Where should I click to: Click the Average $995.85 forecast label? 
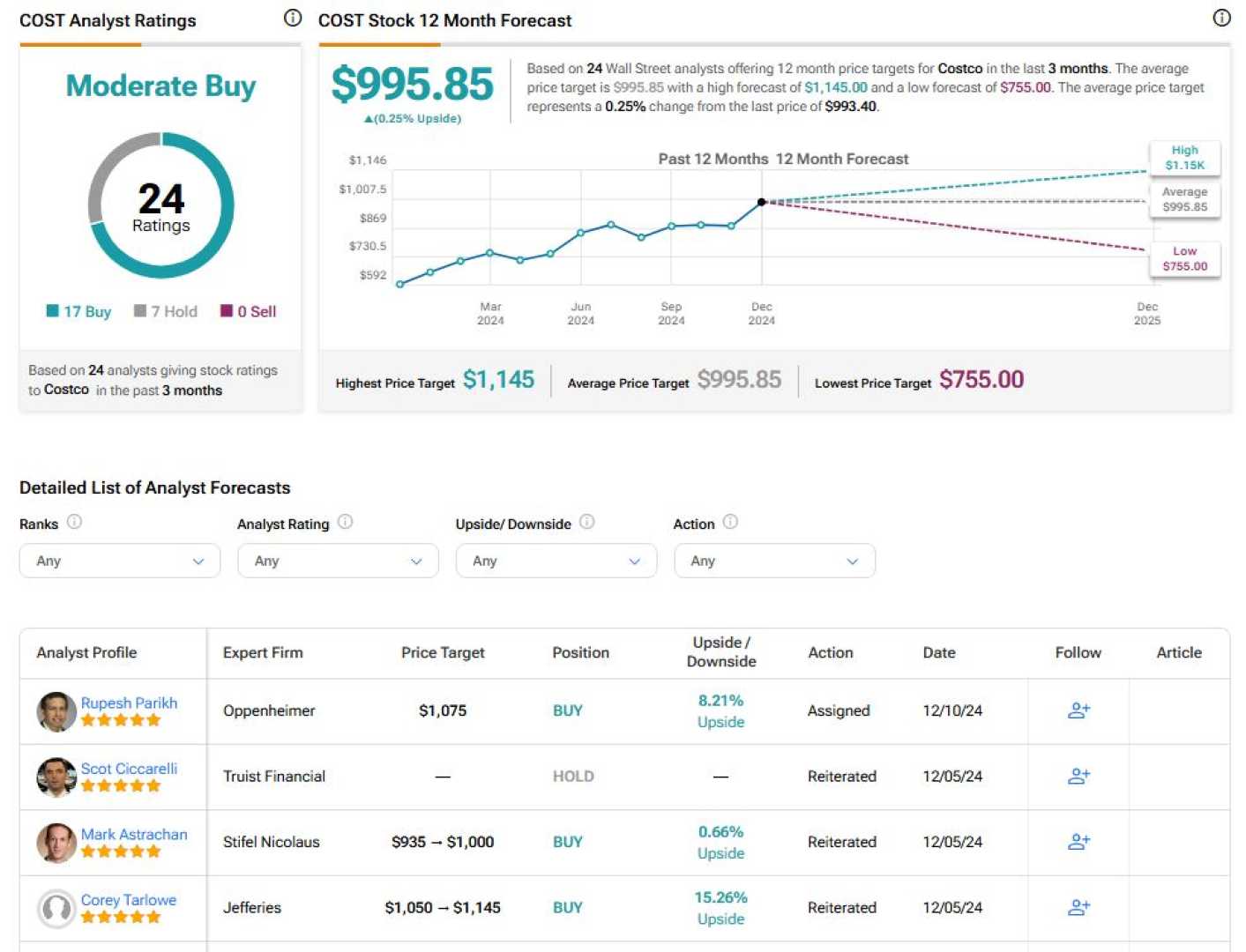click(1184, 199)
